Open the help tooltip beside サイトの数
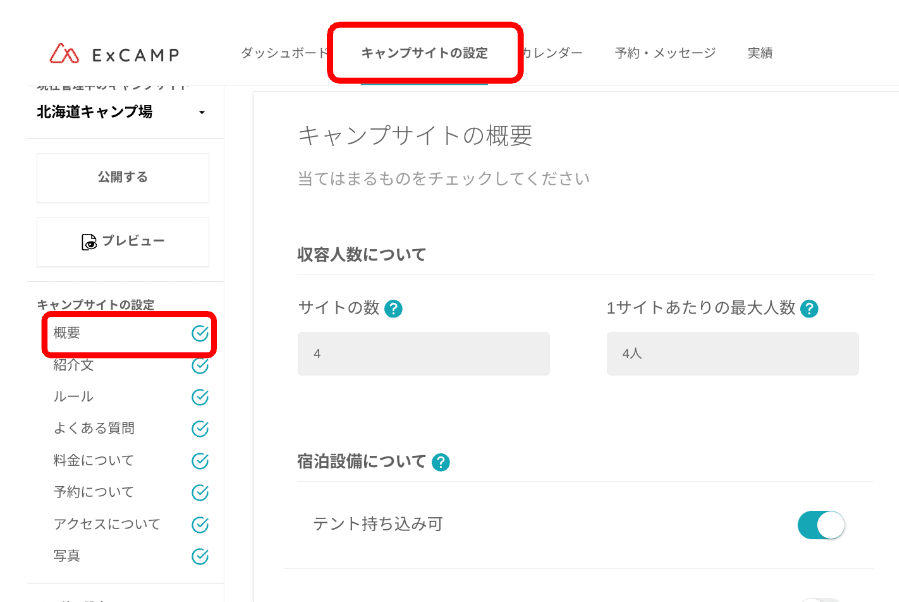 tap(393, 308)
